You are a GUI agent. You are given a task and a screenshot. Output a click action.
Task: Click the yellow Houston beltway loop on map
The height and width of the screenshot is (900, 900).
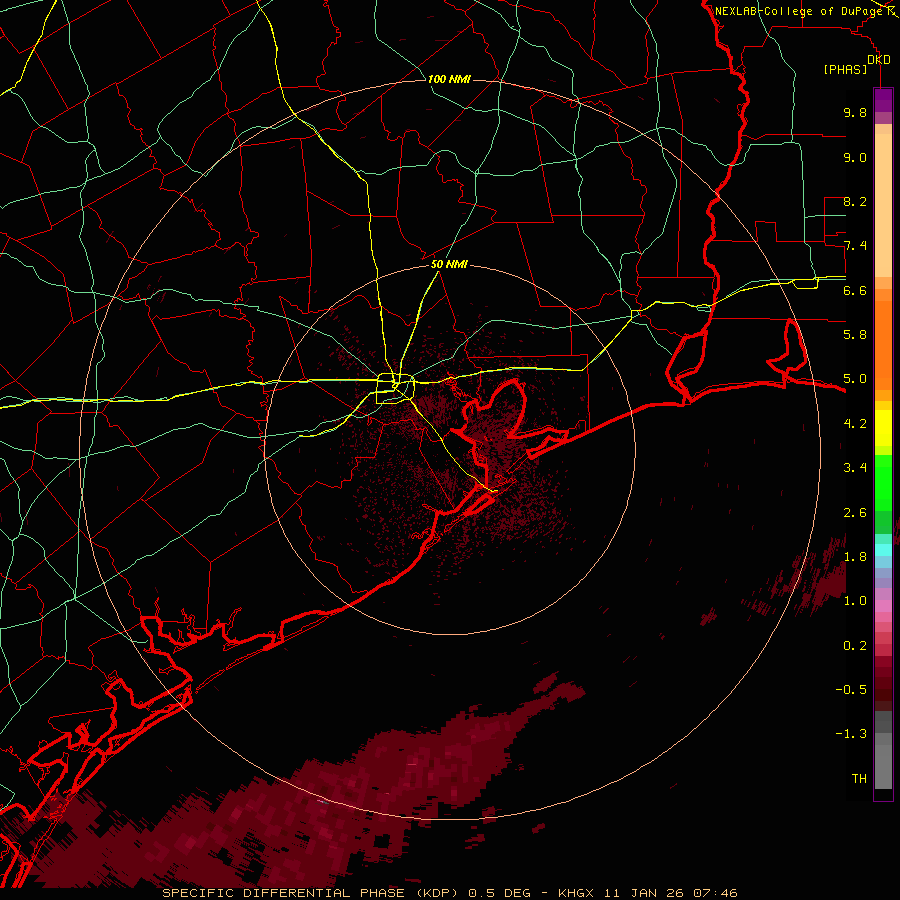point(395,389)
